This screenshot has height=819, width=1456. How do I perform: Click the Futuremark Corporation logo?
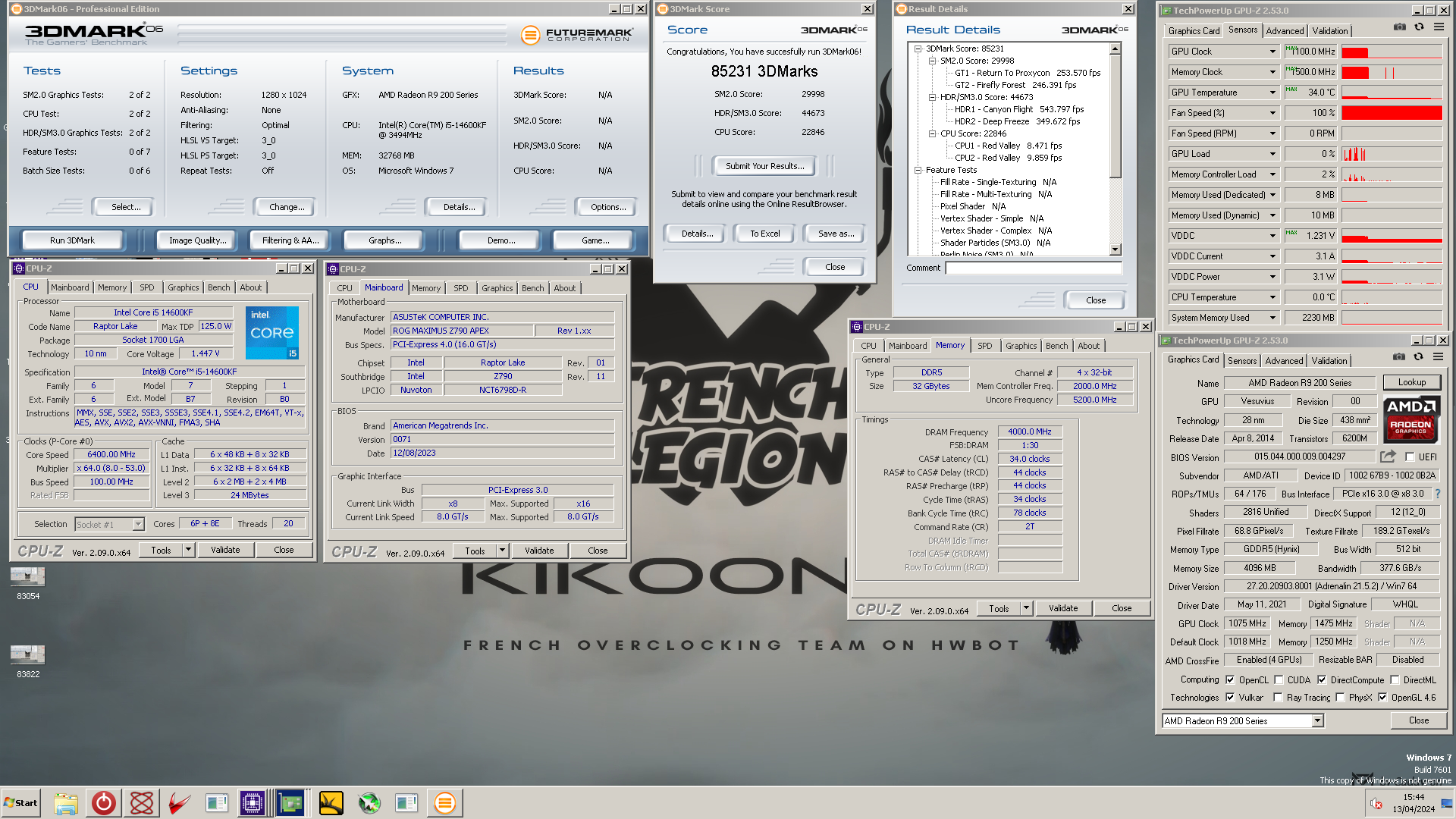coord(576,34)
